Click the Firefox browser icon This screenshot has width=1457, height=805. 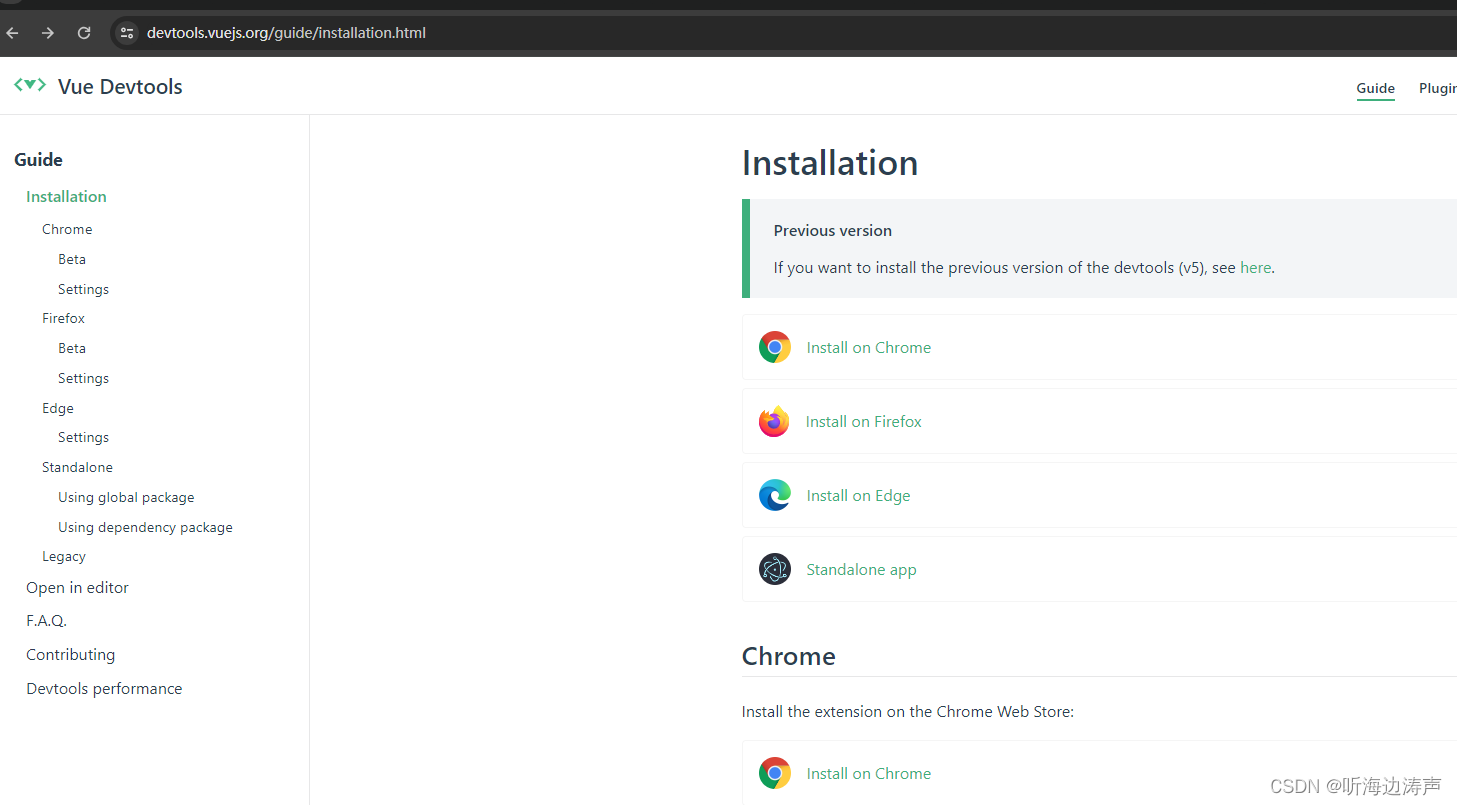[x=774, y=421]
